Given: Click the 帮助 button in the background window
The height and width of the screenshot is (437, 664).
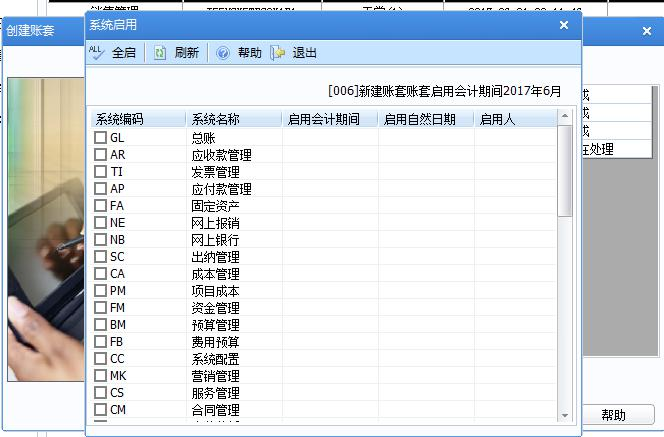Looking at the screenshot, I should coord(613,415).
